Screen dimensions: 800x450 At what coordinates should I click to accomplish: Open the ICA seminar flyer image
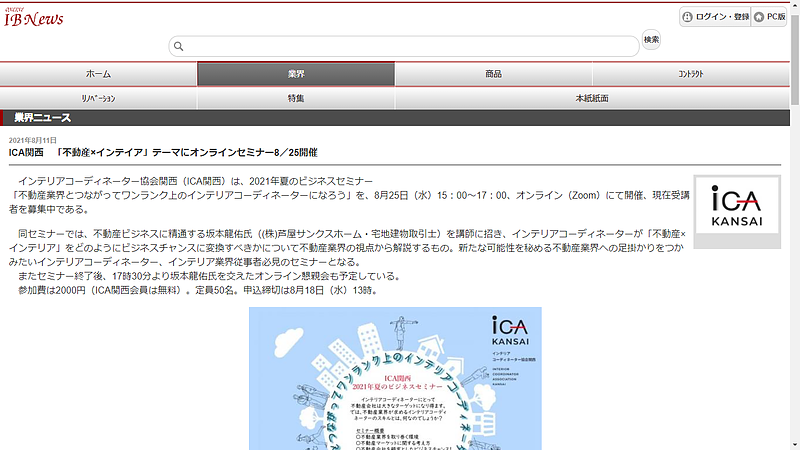[395, 378]
